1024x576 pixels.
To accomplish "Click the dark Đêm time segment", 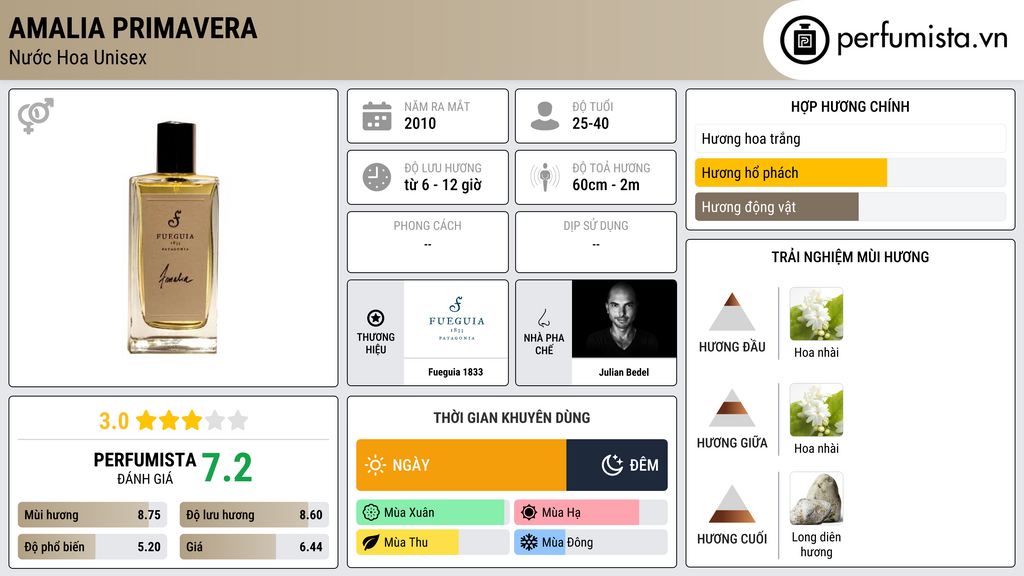I will click(x=617, y=465).
